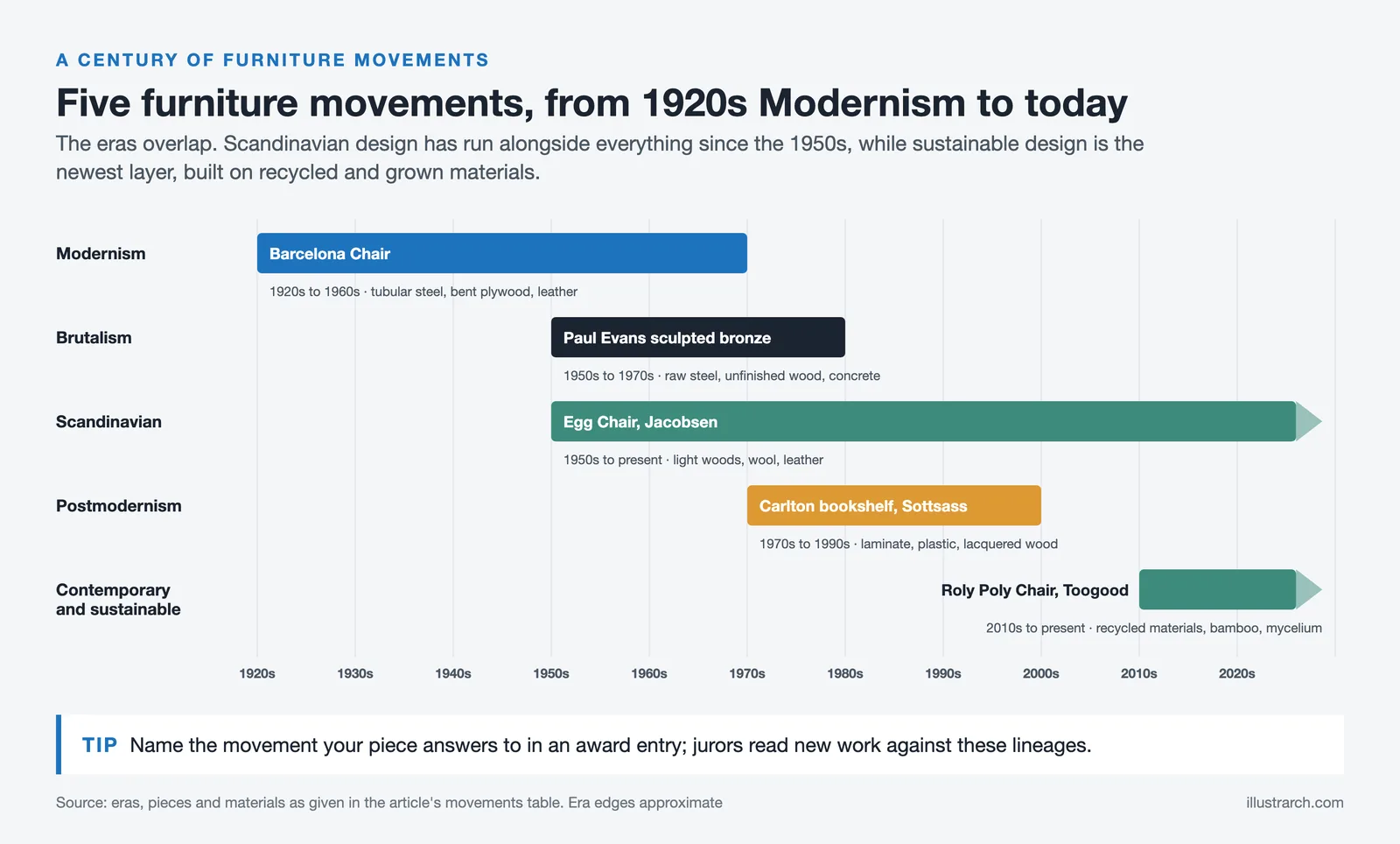1400x844 pixels.
Task: Click the TIP label in callout
Action: 100,745
